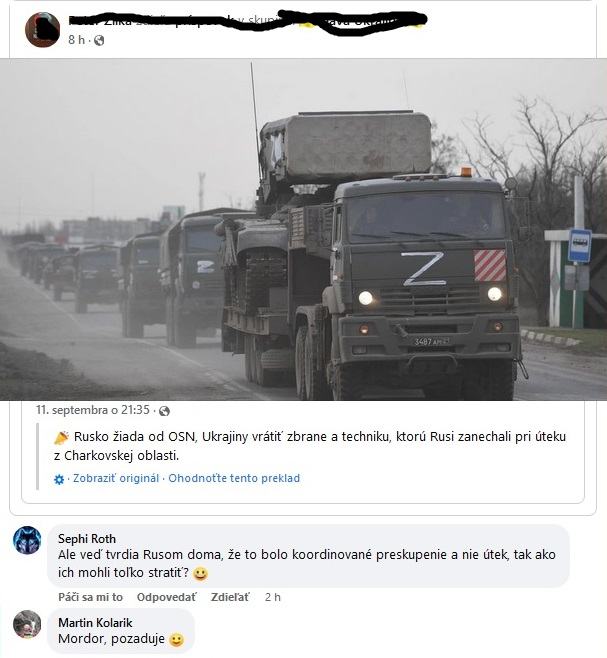The width and height of the screenshot is (607, 658).
Task: Reply to Sephi Roth via Odpovedať
Action: [166, 597]
